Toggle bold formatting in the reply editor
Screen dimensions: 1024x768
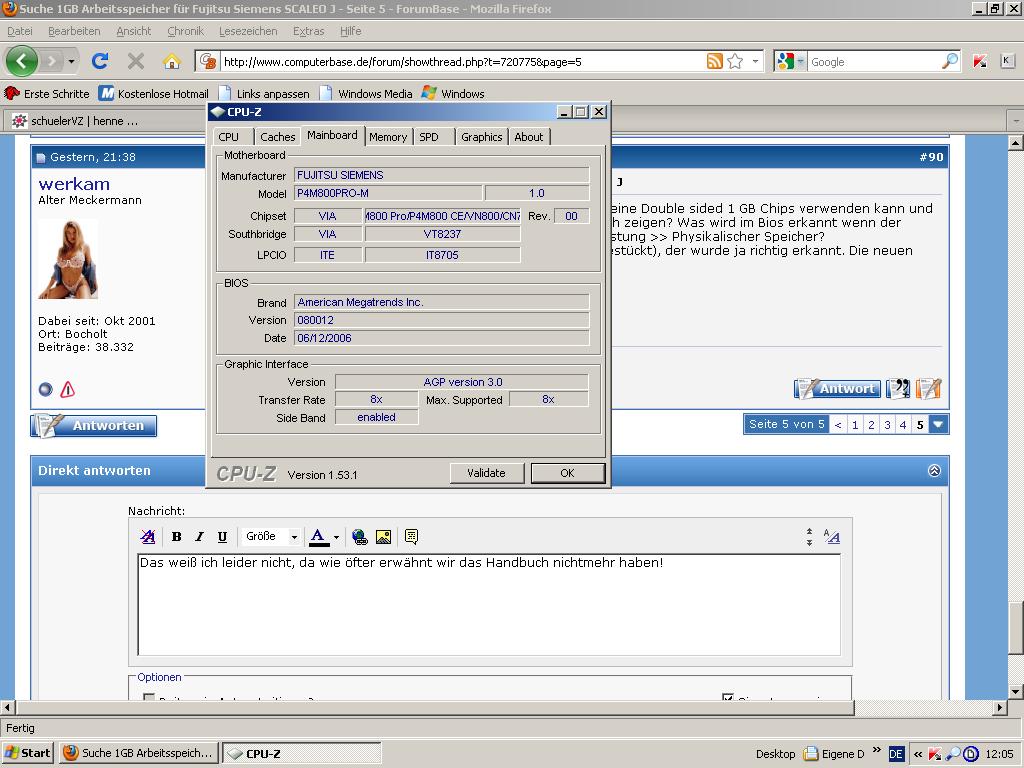pos(176,537)
